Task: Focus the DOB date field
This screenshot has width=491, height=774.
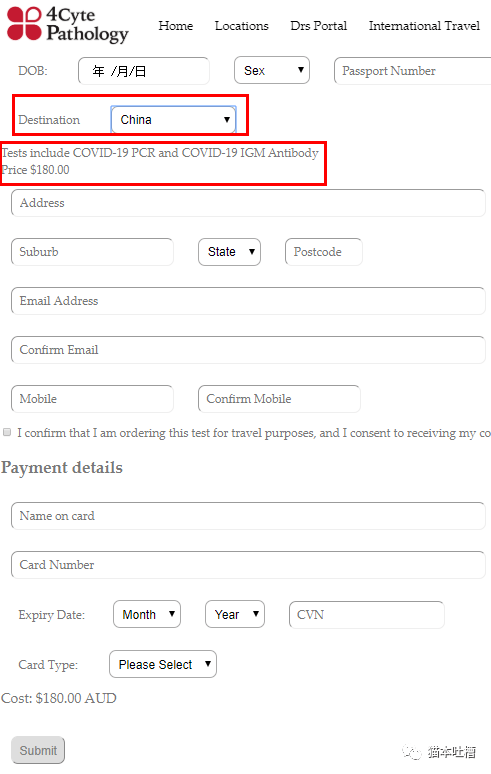Action: pos(144,71)
